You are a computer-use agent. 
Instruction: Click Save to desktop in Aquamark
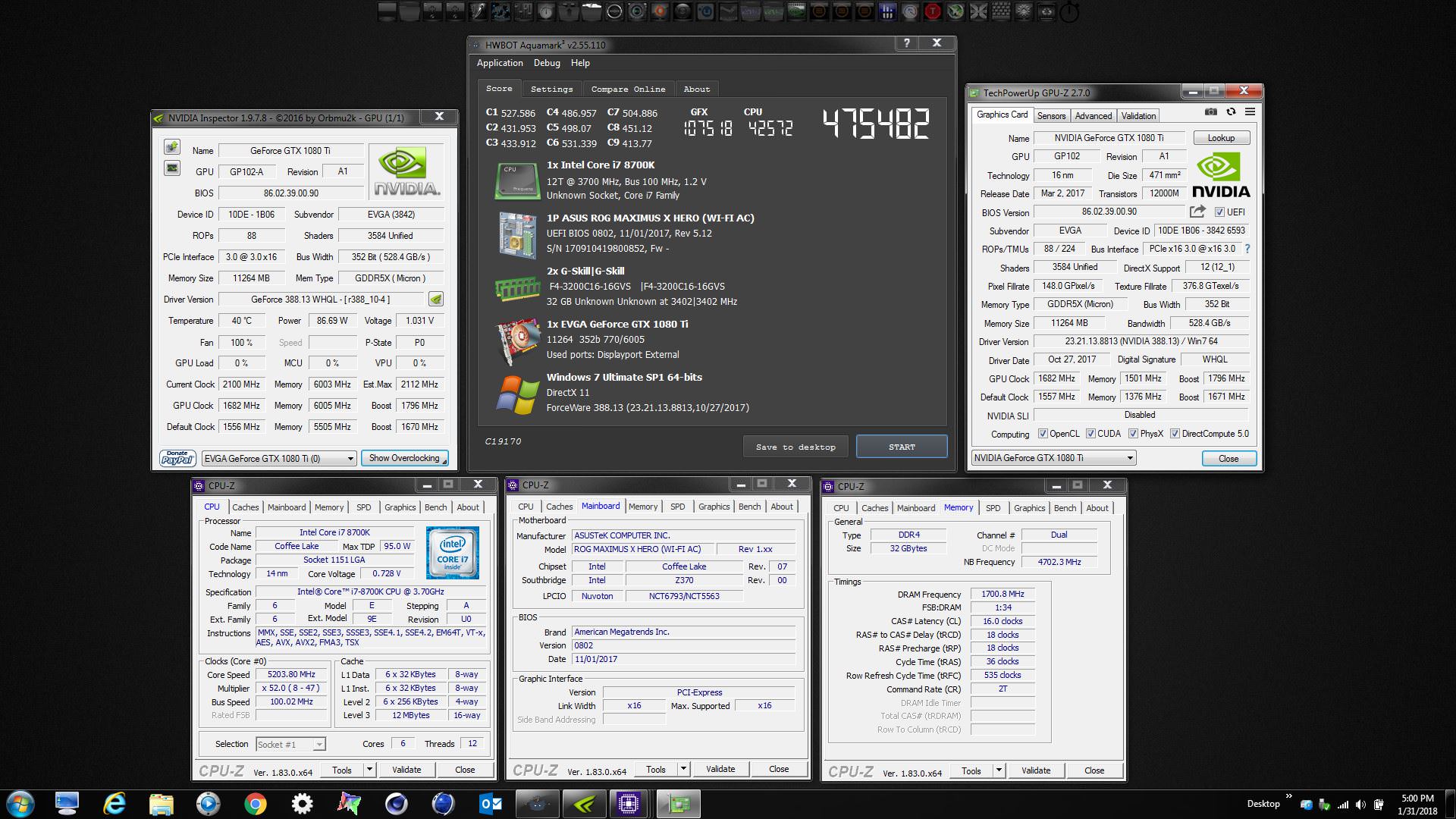pyautogui.click(x=795, y=447)
